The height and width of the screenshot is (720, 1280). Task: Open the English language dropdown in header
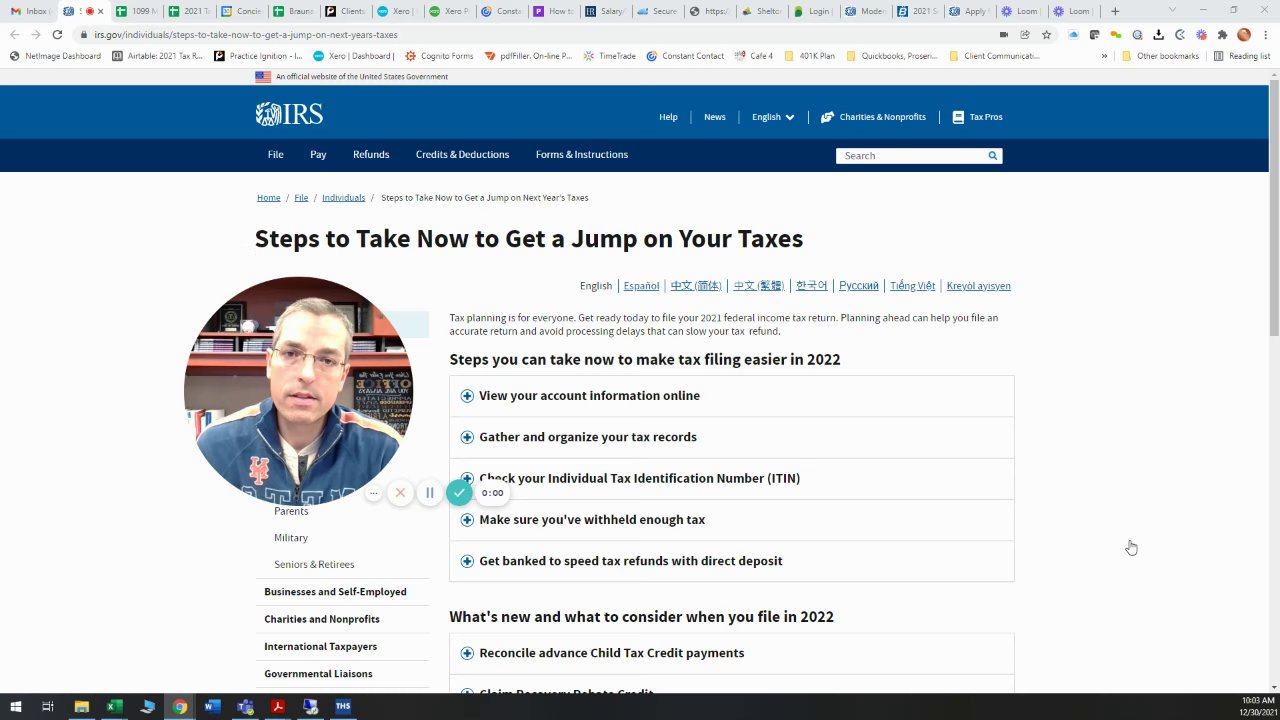tap(773, 117)
